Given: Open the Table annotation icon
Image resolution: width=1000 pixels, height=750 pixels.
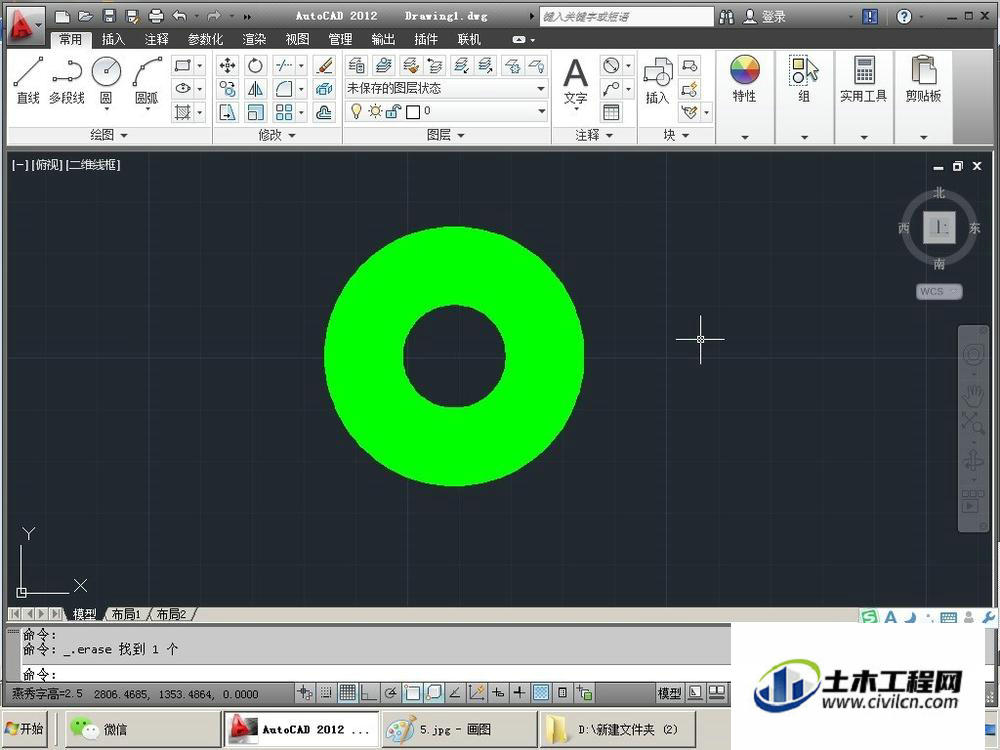Looking at the screenshot, I should 611,113.
